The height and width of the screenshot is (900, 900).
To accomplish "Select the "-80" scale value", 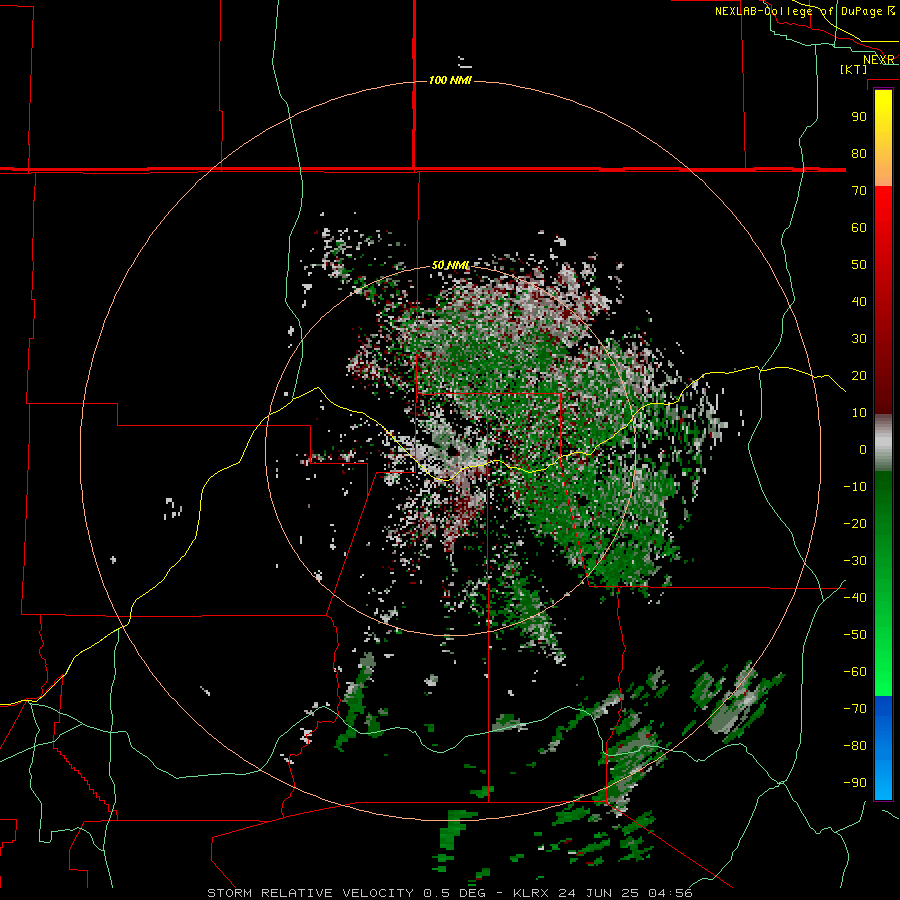I will (855, 746).
